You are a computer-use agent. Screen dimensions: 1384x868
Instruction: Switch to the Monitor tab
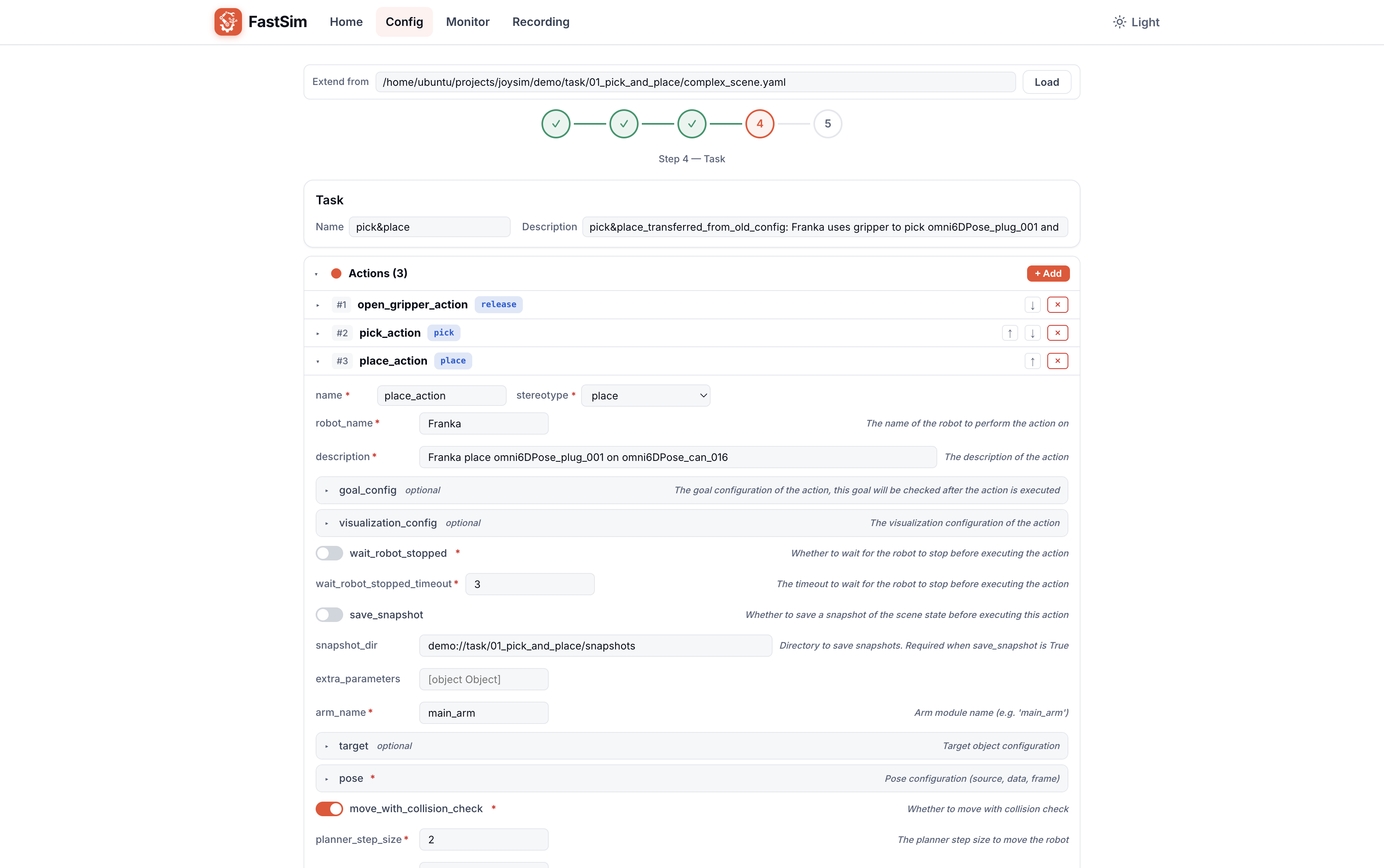467,22
